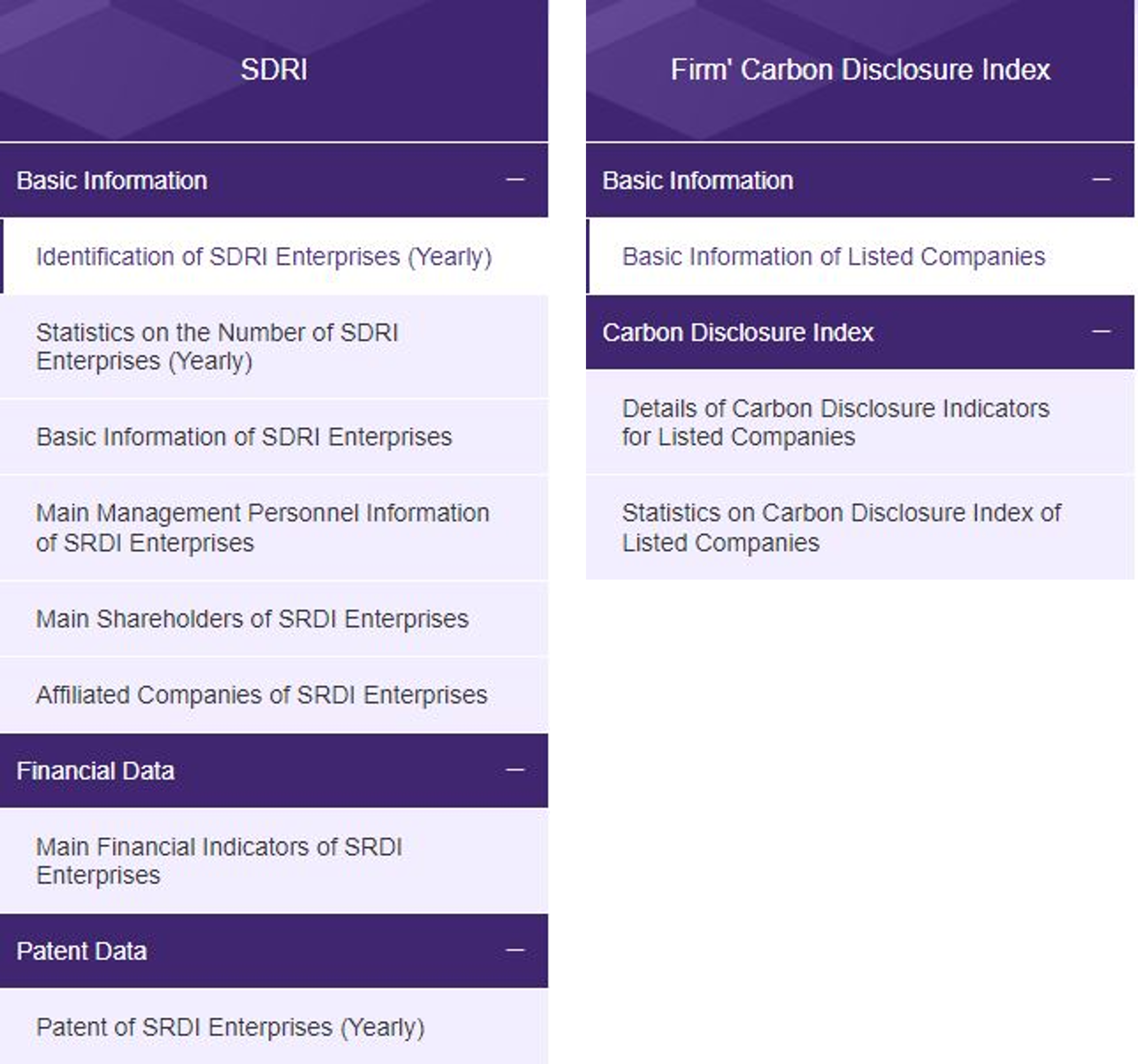Select Main Shareholders of SRDI Enterprises
This screenshot has height=1064, width=1138.
(x=252, y=619)
